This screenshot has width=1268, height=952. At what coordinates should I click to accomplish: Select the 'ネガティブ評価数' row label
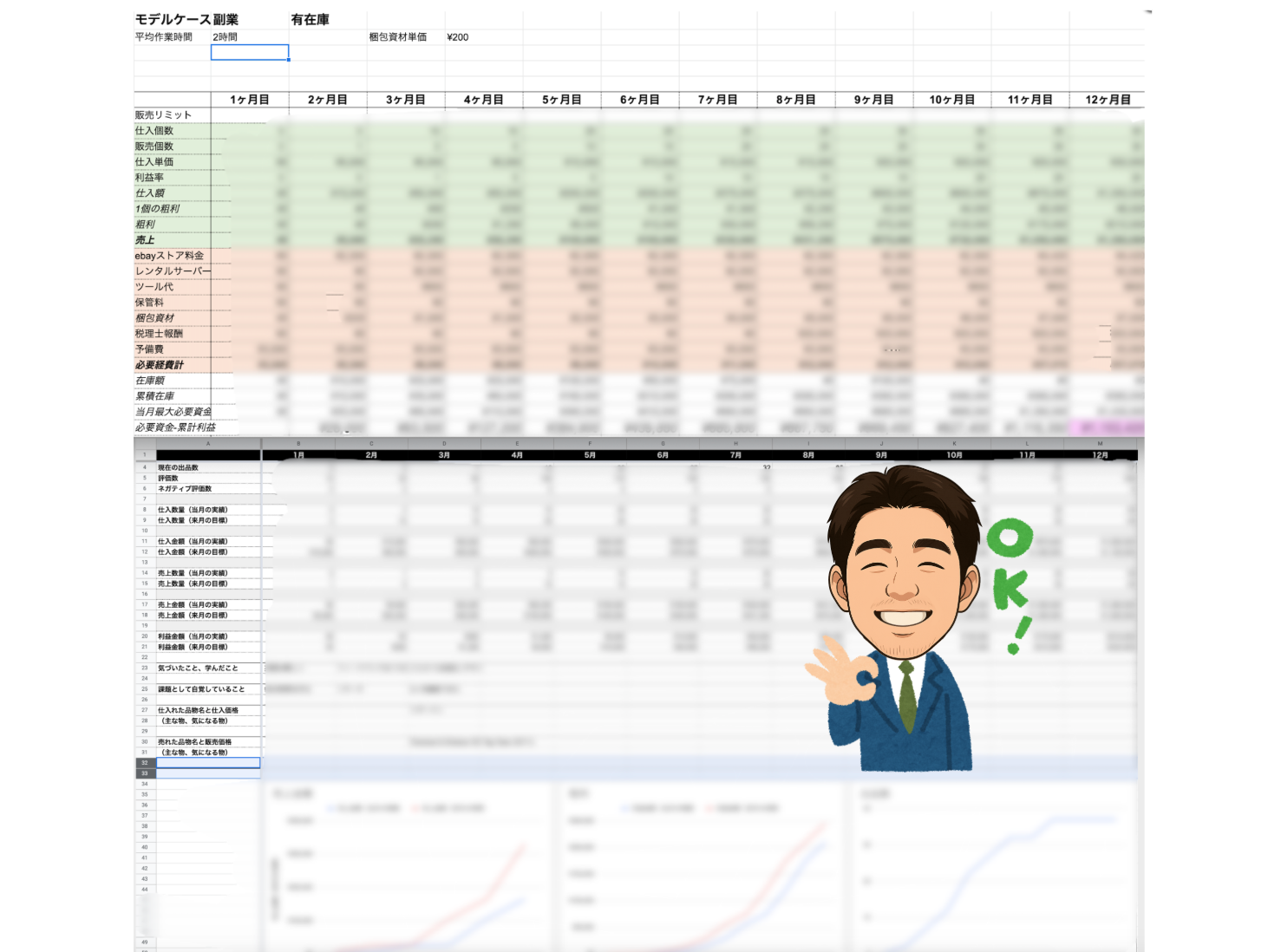[185, 488]
